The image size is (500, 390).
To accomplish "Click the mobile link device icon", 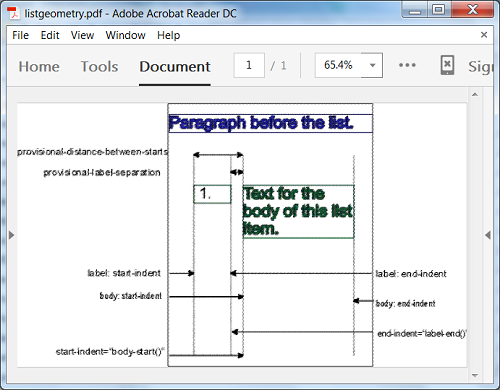I will click(447, 65).
